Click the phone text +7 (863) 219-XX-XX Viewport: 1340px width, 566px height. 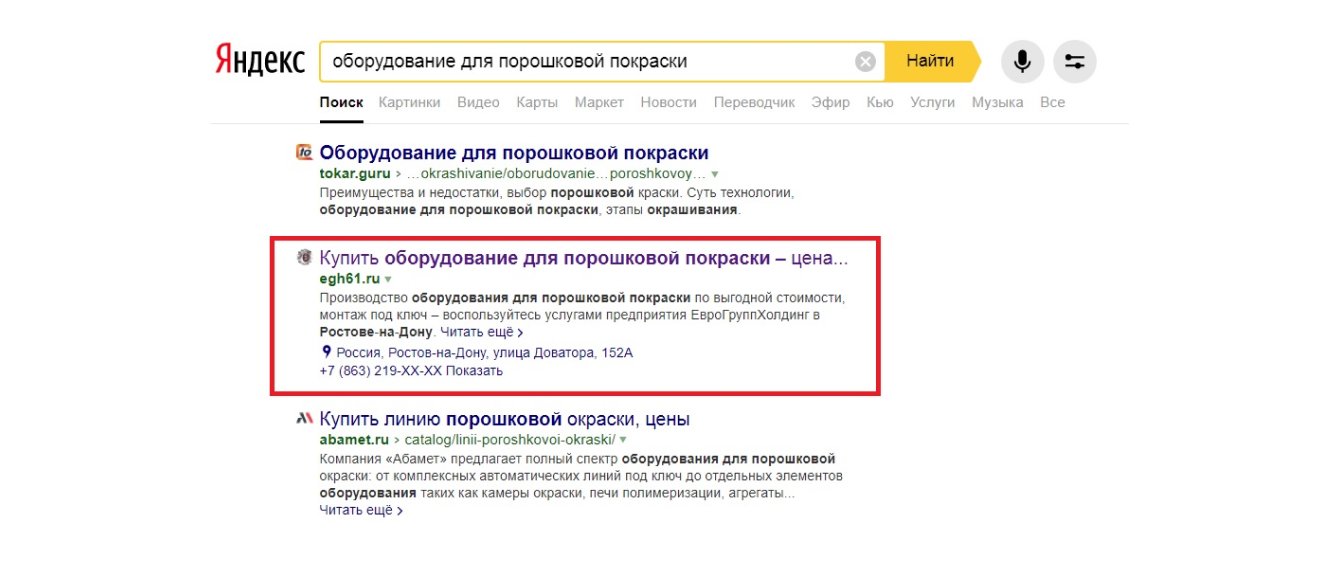382,371
